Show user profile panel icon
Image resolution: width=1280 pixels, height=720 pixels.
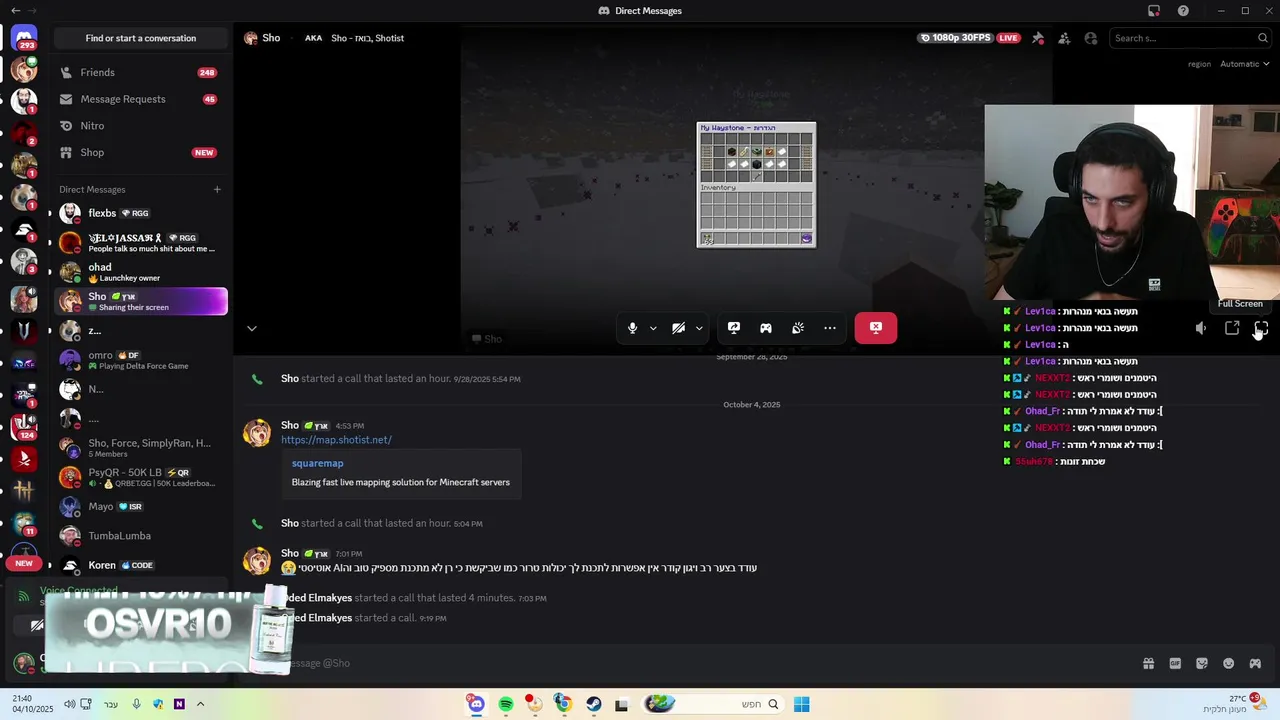coord(1091,38)
